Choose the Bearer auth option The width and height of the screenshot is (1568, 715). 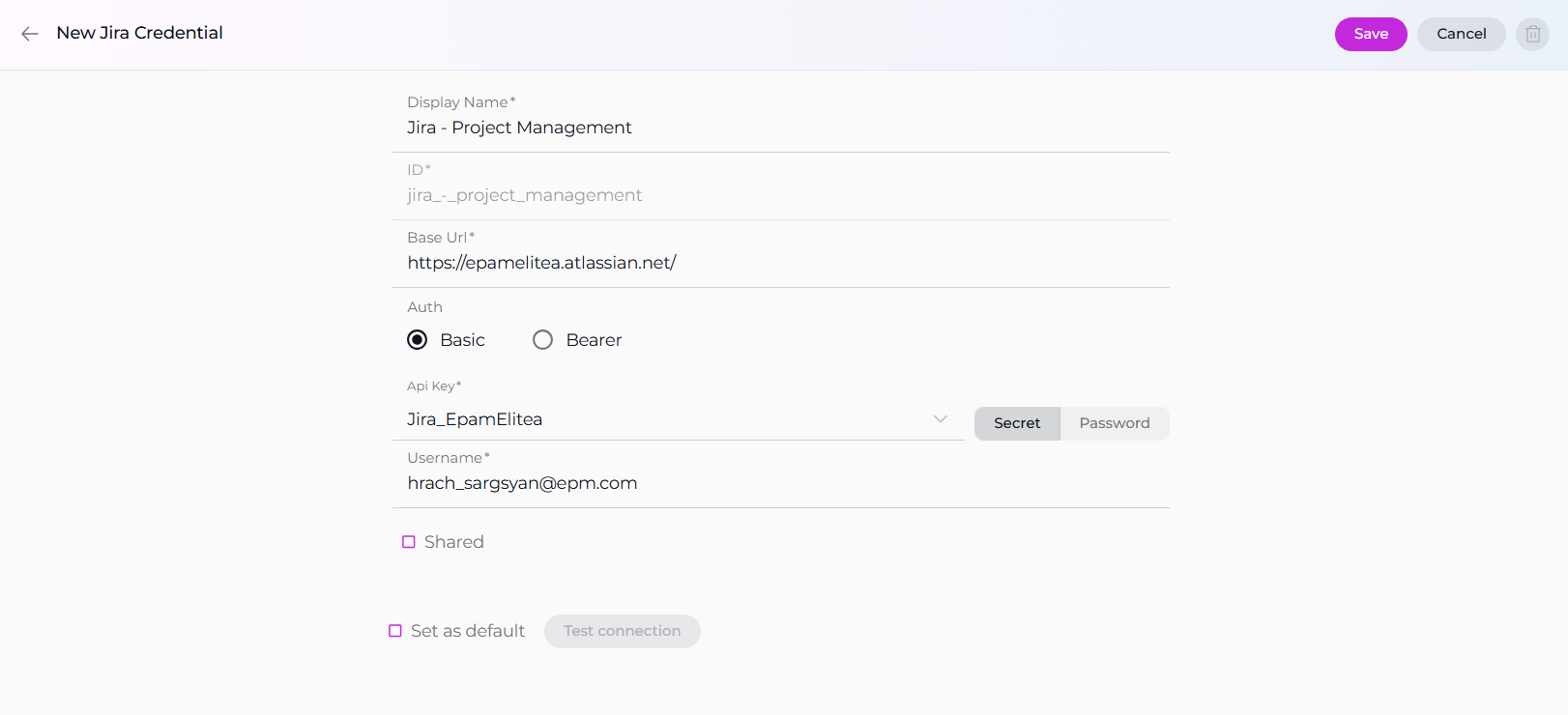[543, 340]
